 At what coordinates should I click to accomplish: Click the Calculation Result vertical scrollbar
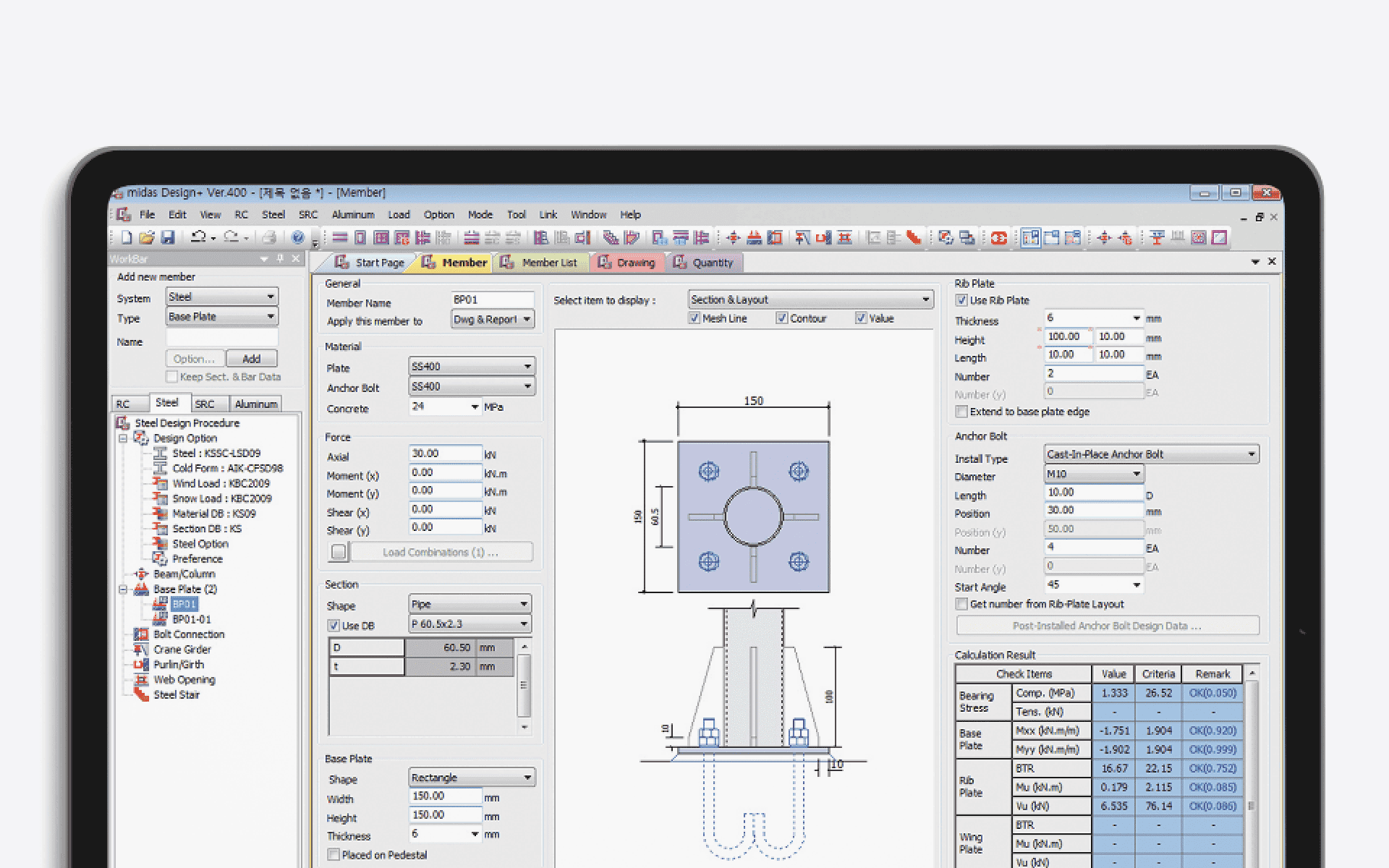tap(1252, 767)
